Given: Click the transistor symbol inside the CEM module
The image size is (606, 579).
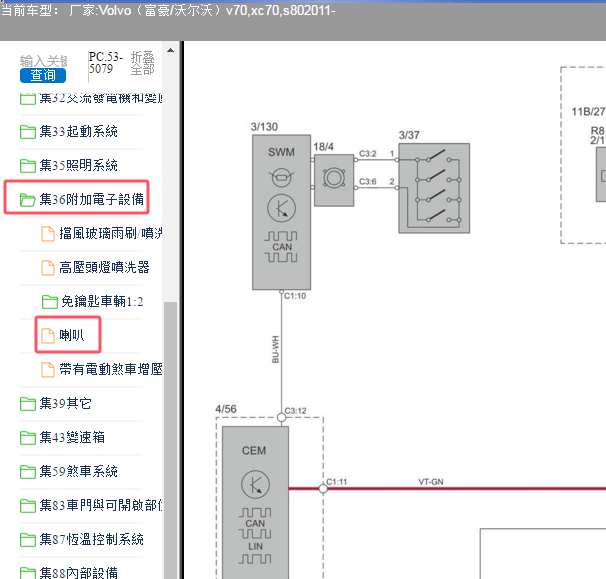Looking at the screenshot, I should [x=255, y=484].
